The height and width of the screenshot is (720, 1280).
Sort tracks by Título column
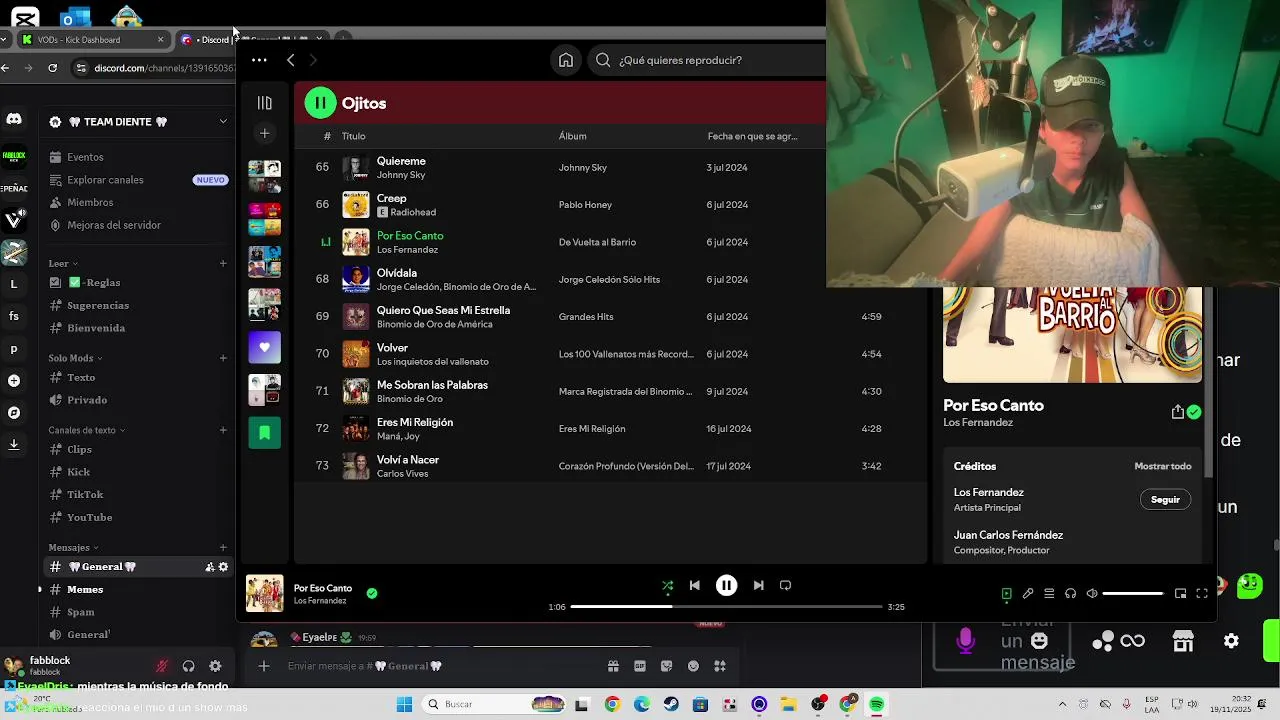[x=353, y=136]
